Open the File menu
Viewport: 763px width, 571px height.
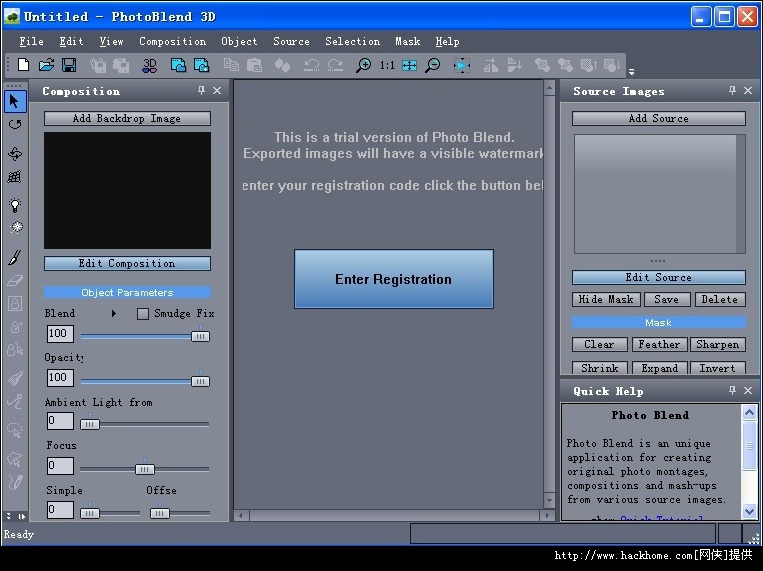coord(31,41)
